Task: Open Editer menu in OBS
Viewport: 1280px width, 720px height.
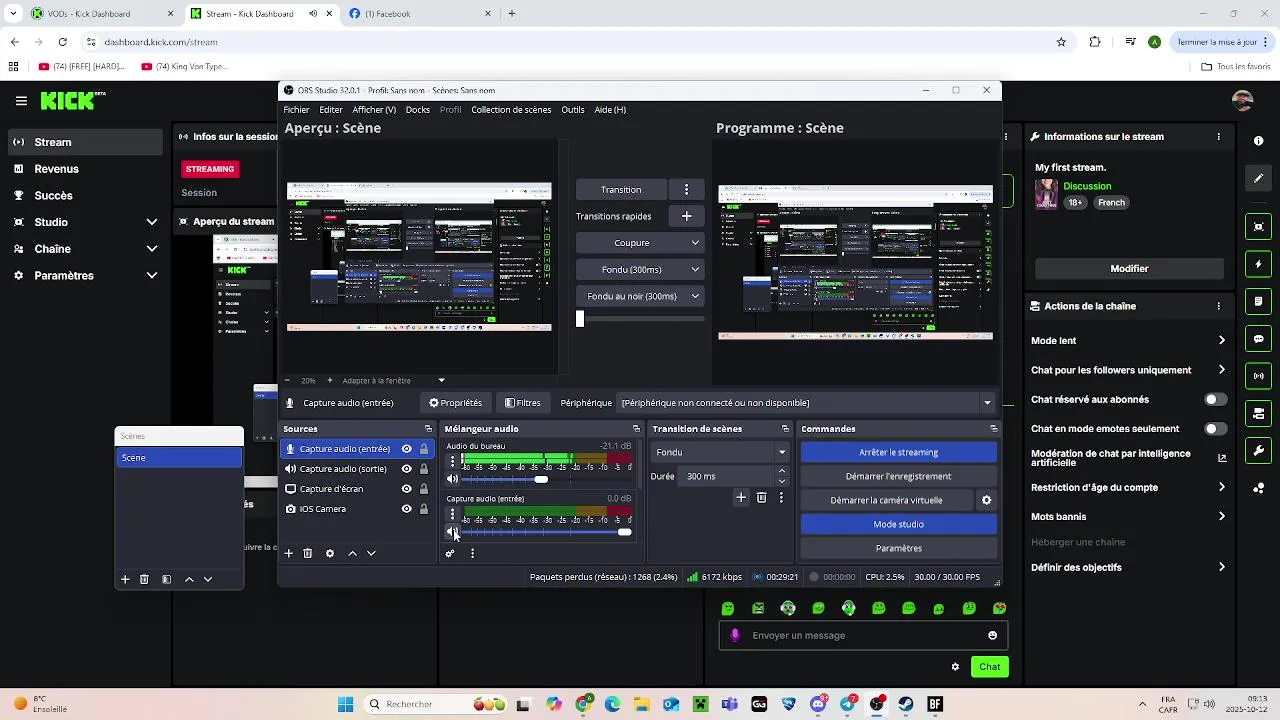Action: (x=331, y=110)
